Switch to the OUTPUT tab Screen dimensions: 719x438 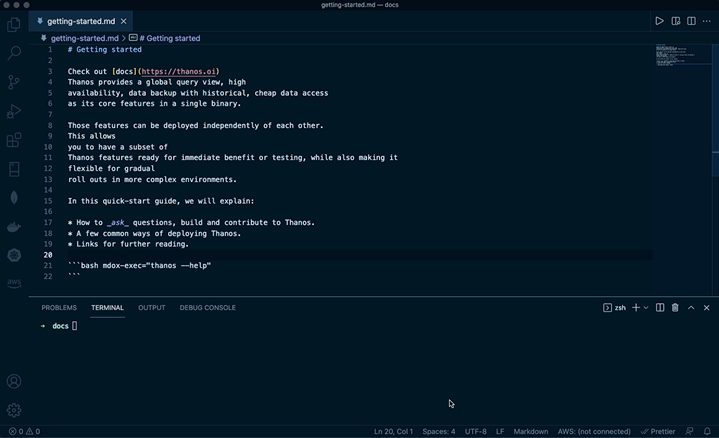[x=151, y=308]
